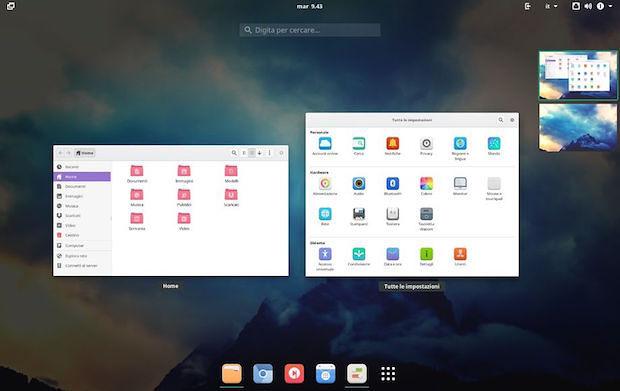Switch Files to list view

coord(244,153)
